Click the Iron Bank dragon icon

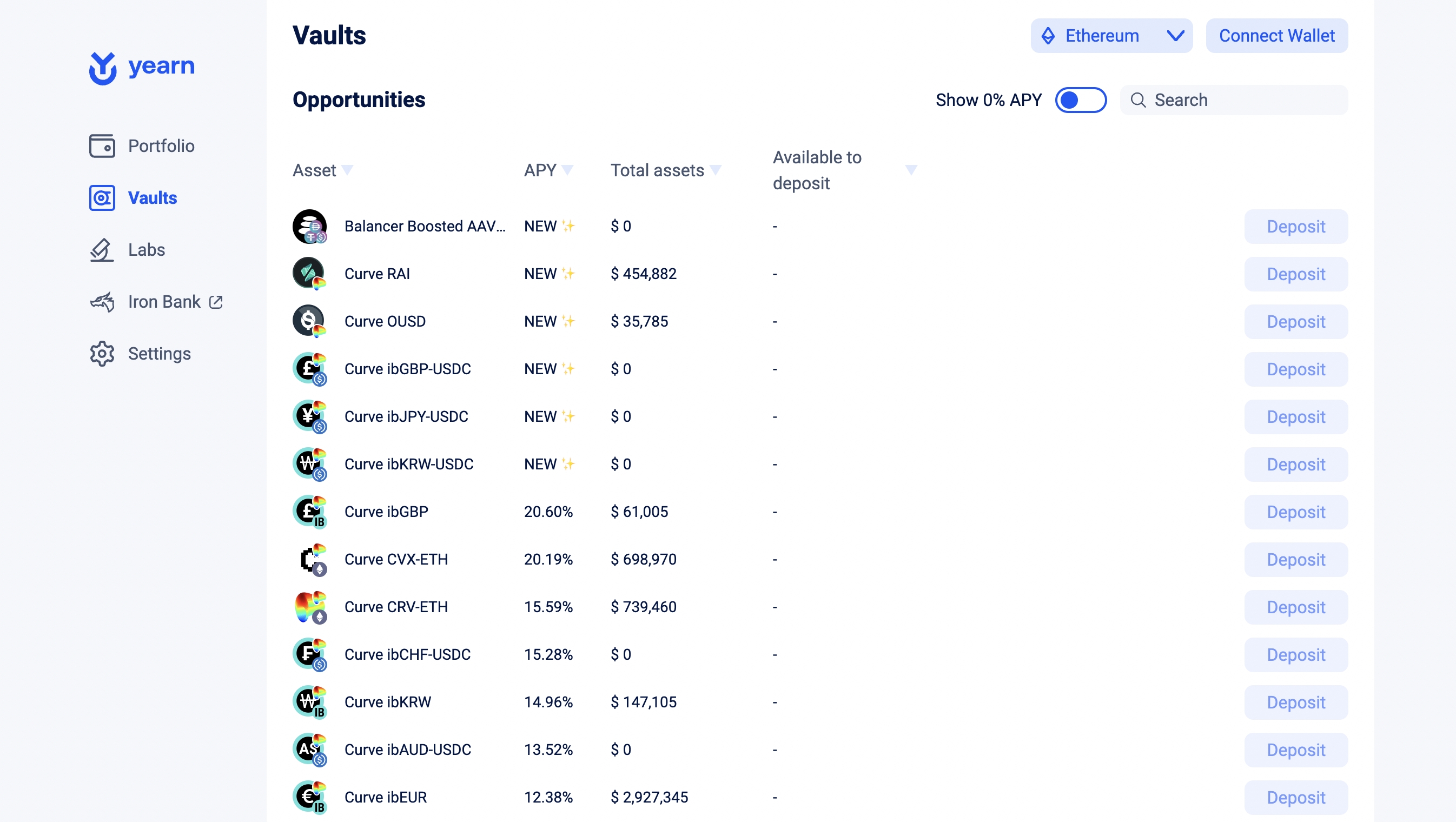coord(102,302)
